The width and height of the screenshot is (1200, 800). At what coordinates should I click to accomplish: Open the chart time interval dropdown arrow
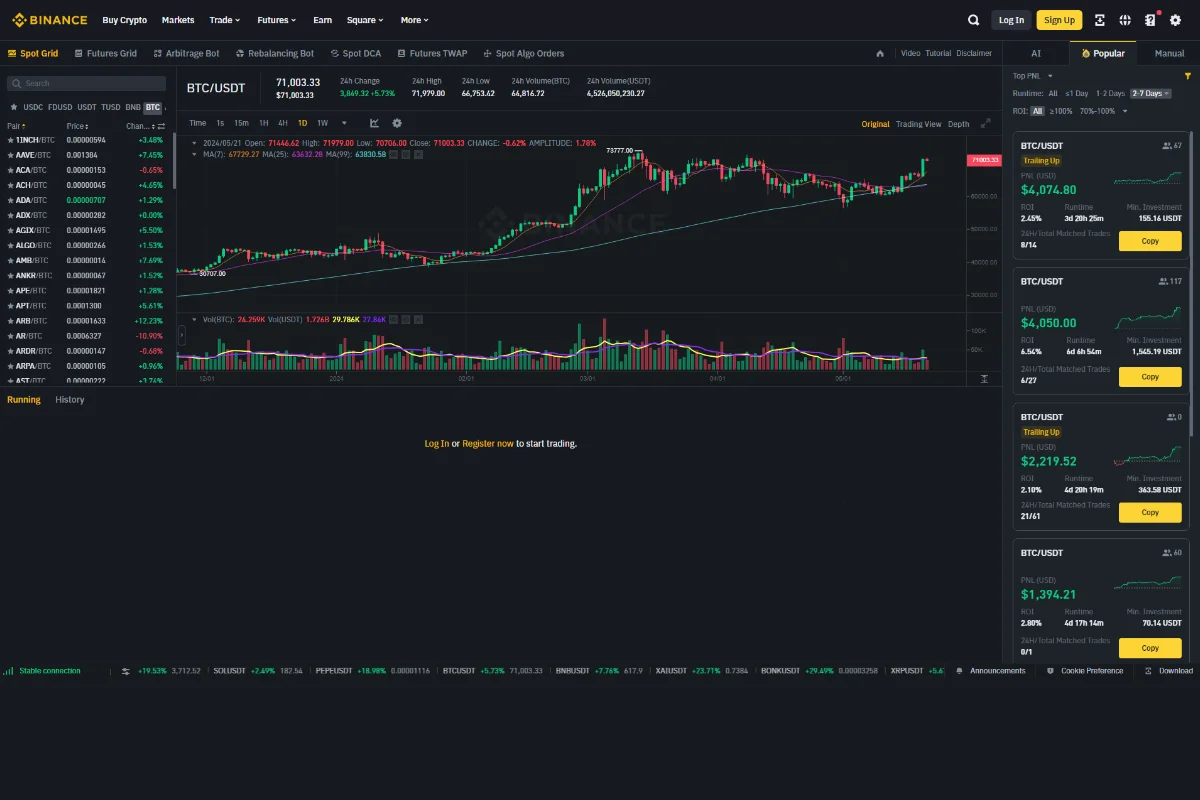click(x=344, y=122)
